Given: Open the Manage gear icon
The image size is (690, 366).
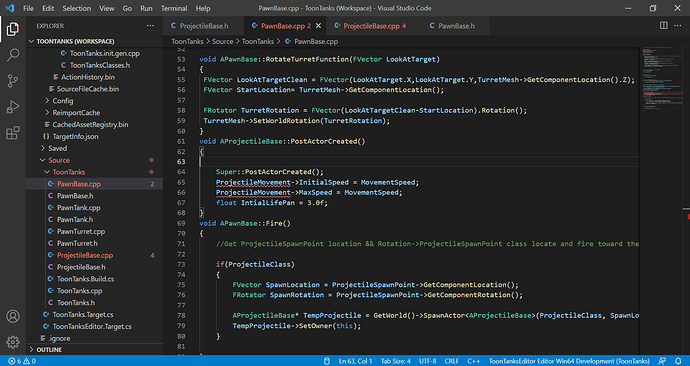Looking at the screenshot, I should click(13, 342).
